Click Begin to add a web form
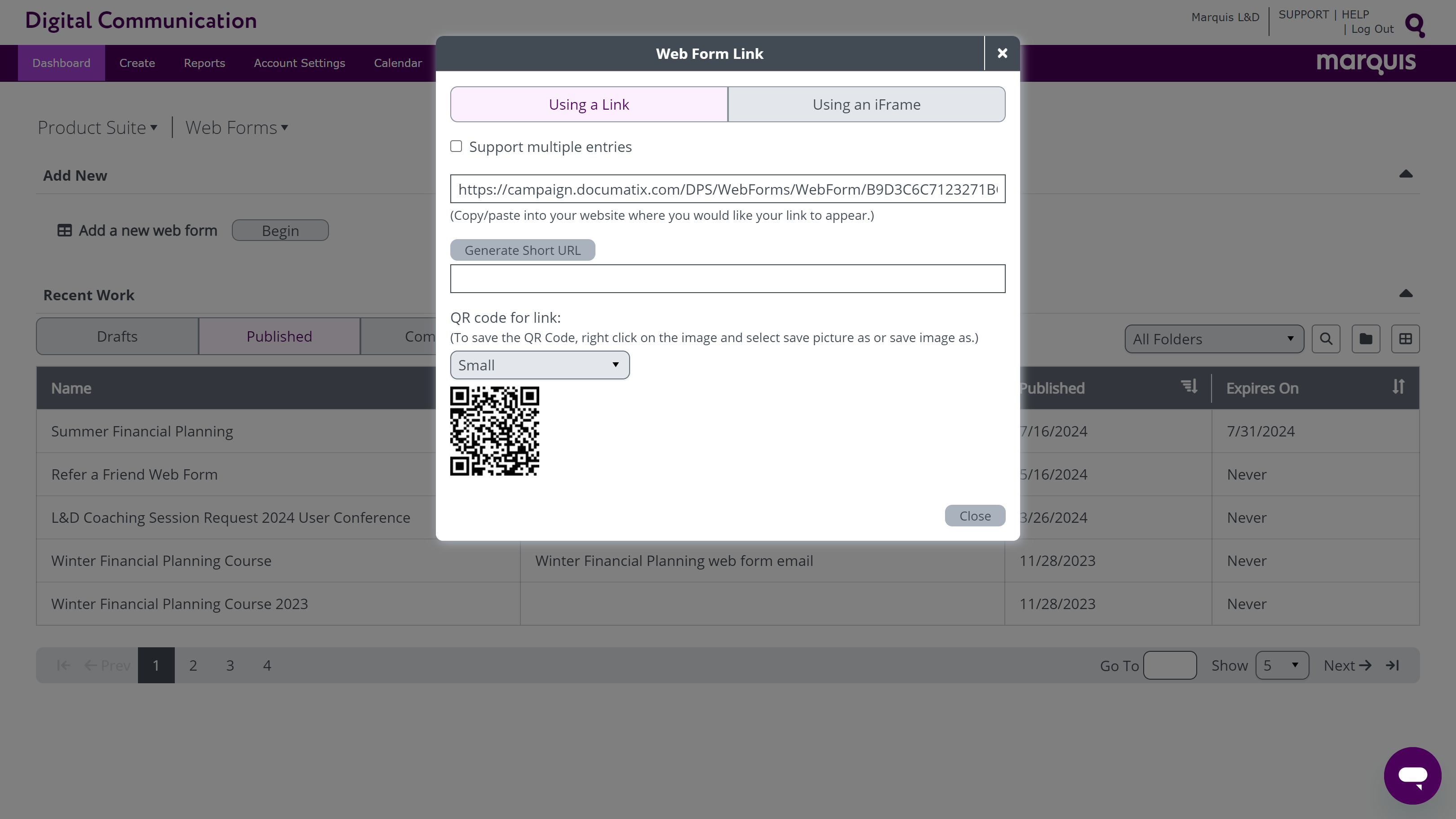Image resolution: width=1456 pixels, height=819 pixels. (x=280, y=231)
